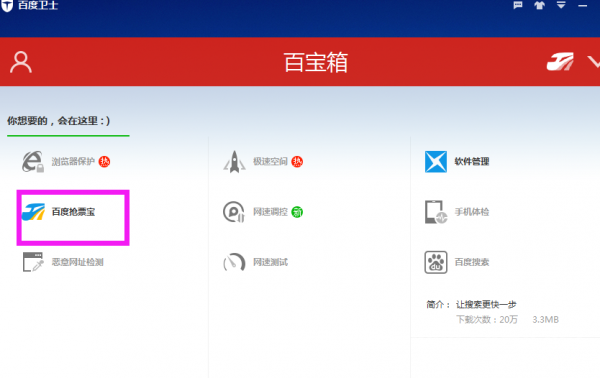This screenshot has height=378, width=600.
Task: Open 浏览器保护 browser protection icon
Action: point(33,161)
